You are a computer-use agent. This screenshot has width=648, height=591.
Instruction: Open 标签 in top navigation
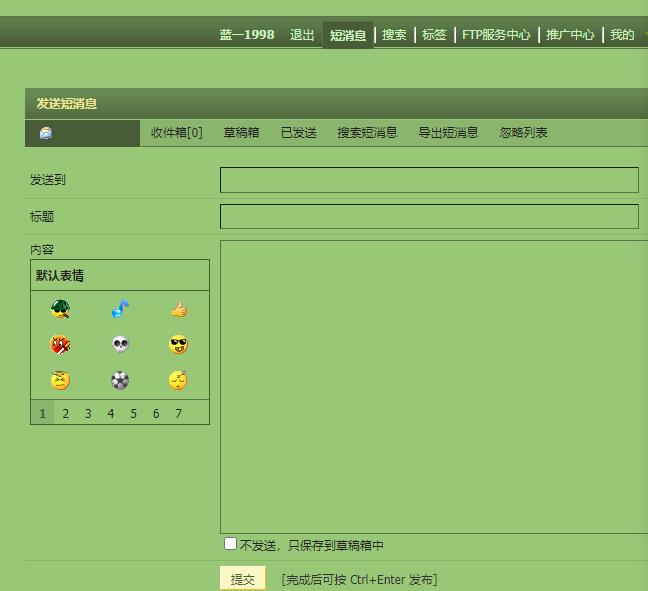434,35
